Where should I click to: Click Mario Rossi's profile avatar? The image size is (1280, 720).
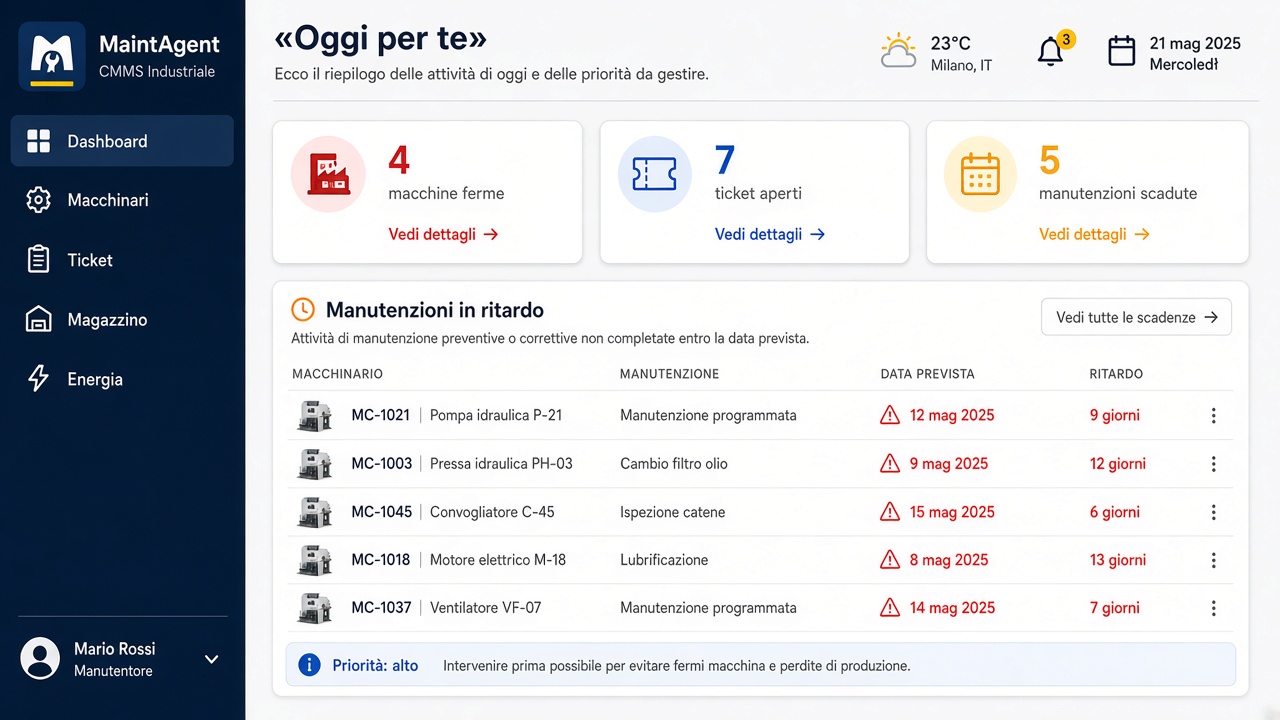click(40, 659)
